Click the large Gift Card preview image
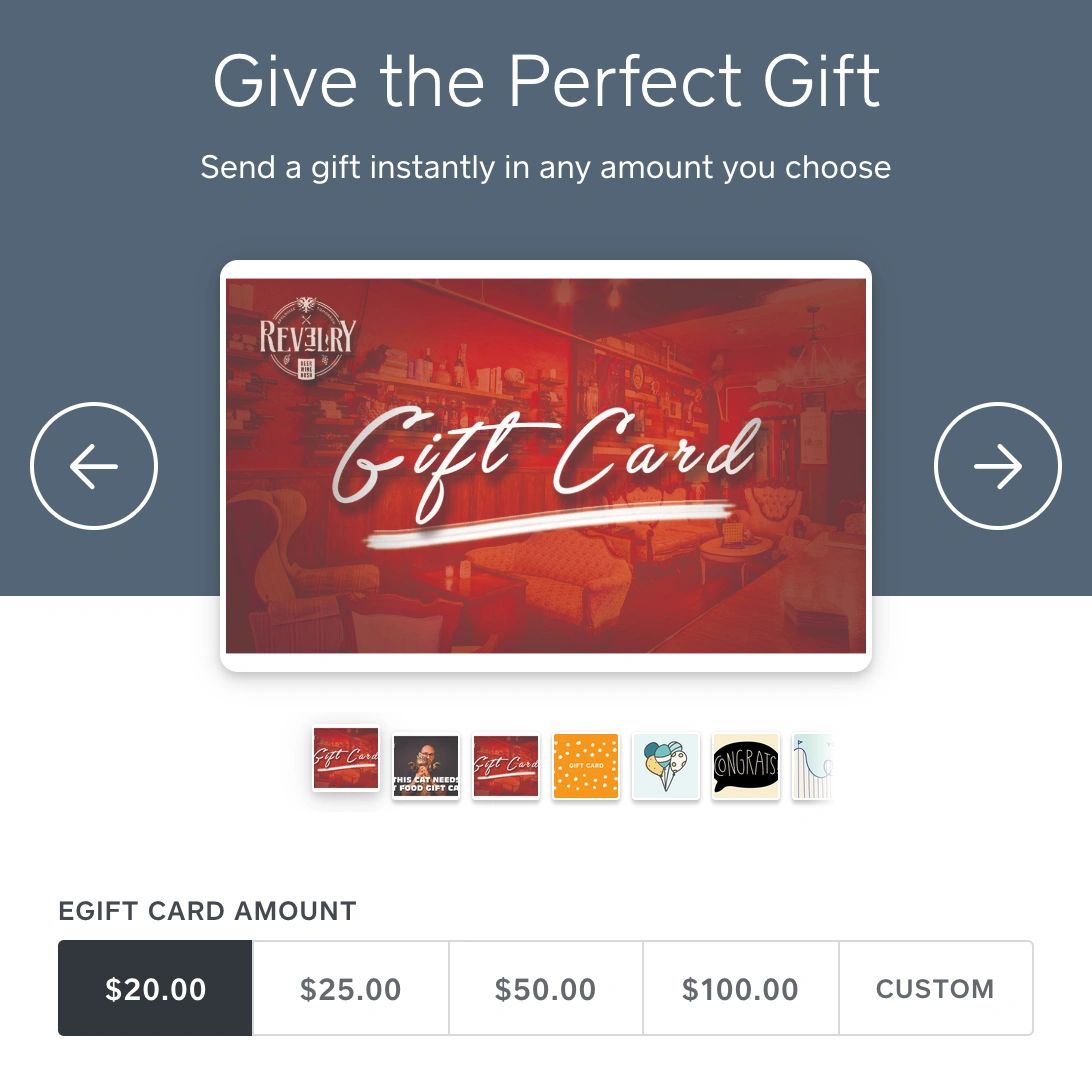Viewport: 1092px width, 1084px height. coord(546,466)
